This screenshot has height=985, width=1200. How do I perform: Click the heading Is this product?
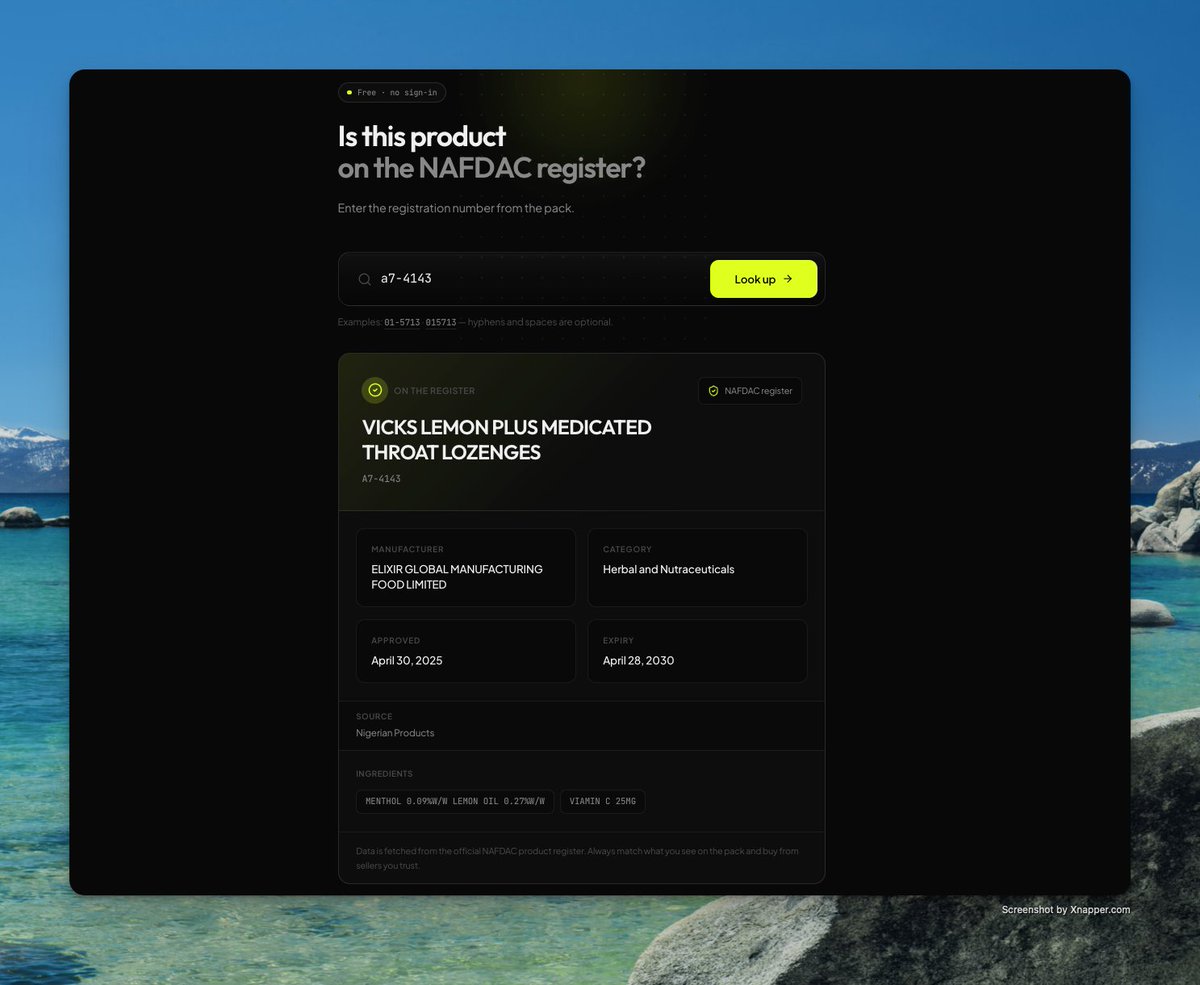pyautogui.click(x=422, y=136)
